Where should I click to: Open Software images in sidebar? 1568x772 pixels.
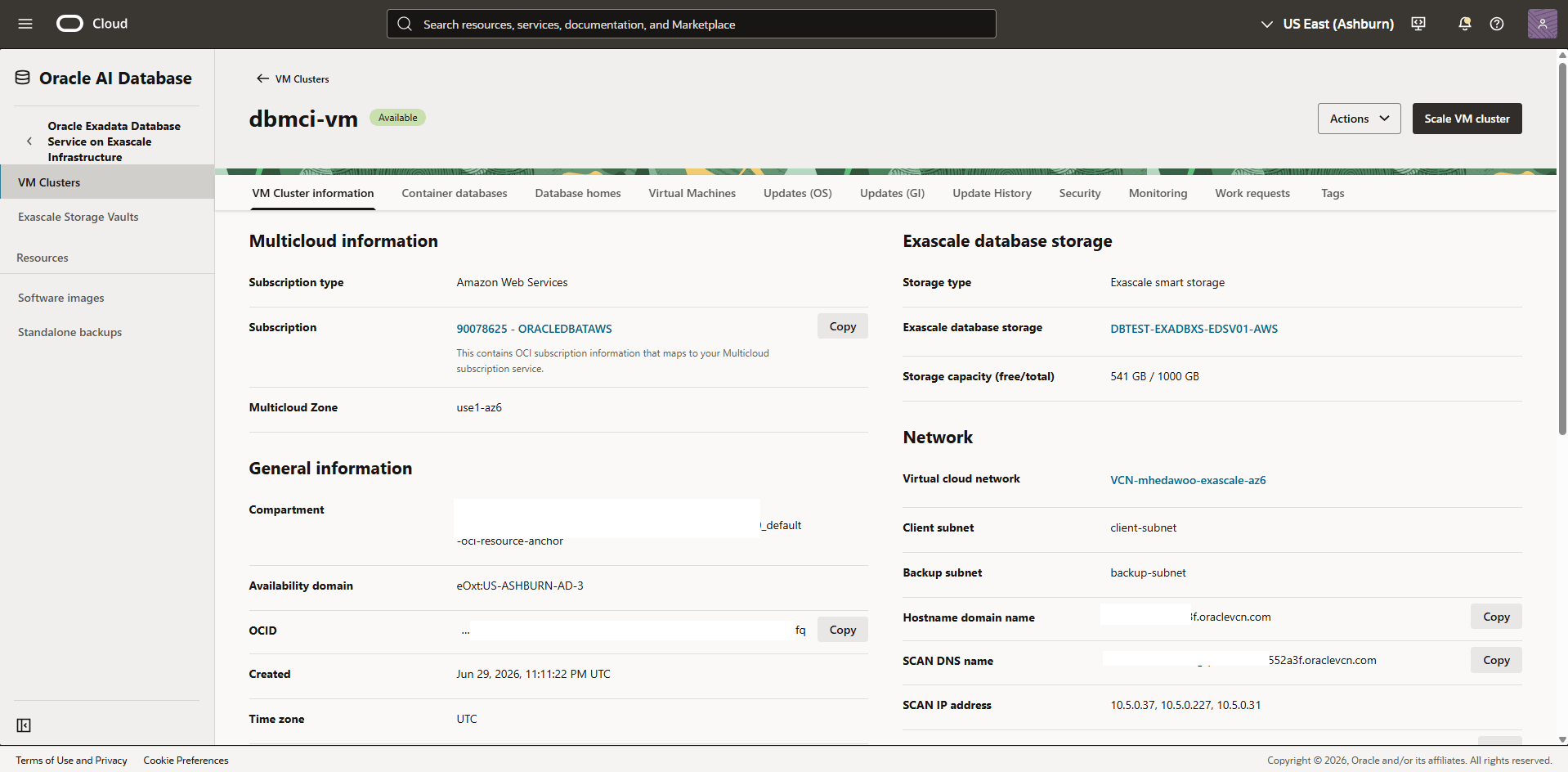[107, 298]
